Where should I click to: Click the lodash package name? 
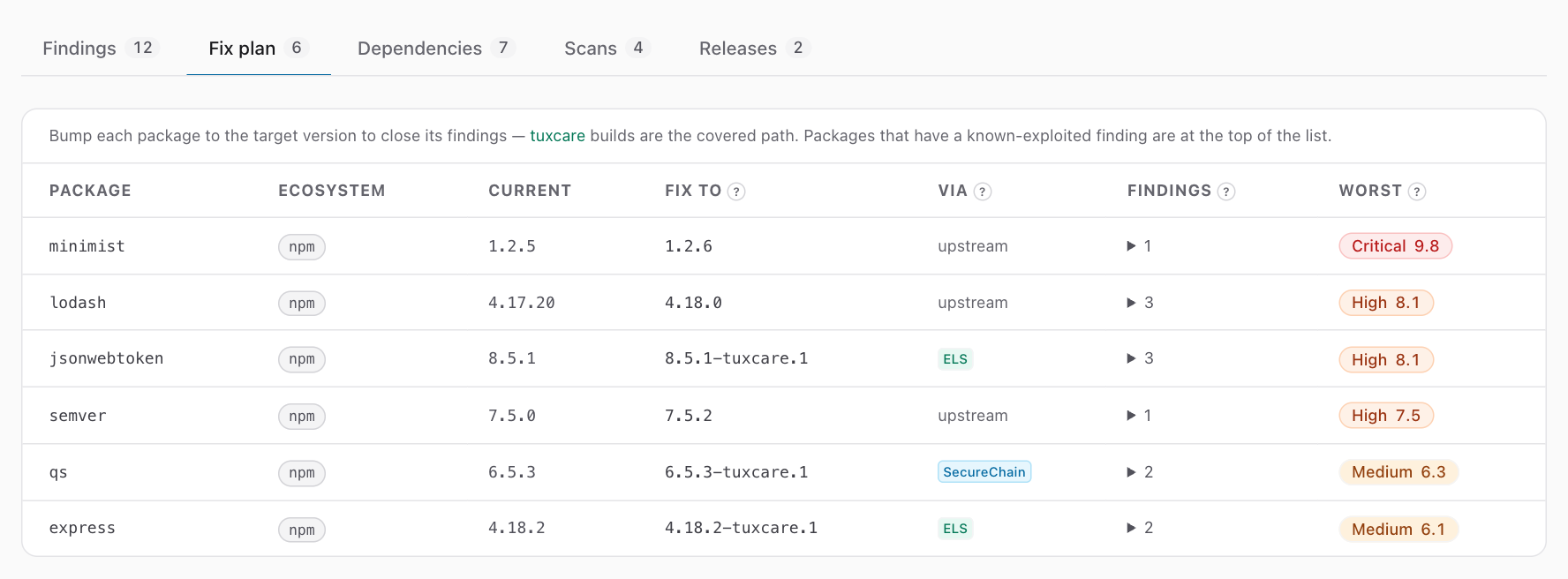tap(78, 303)
